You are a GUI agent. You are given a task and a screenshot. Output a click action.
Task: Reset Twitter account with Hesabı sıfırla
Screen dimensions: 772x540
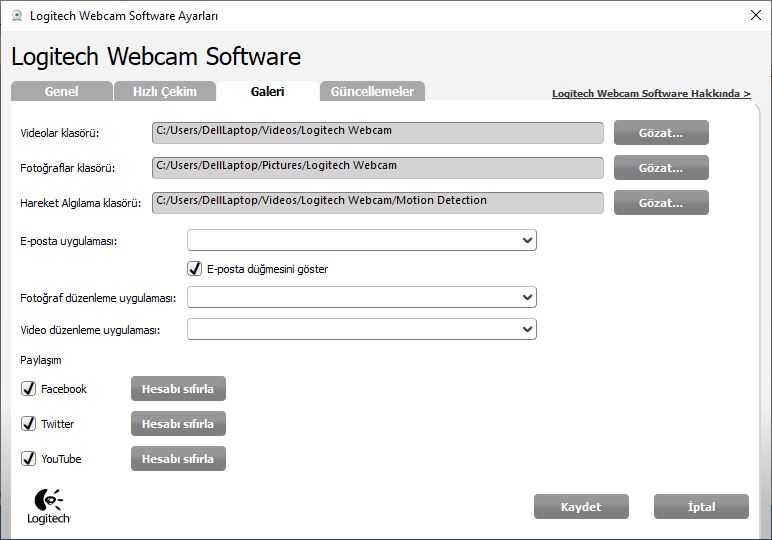[x=178, y=424]
